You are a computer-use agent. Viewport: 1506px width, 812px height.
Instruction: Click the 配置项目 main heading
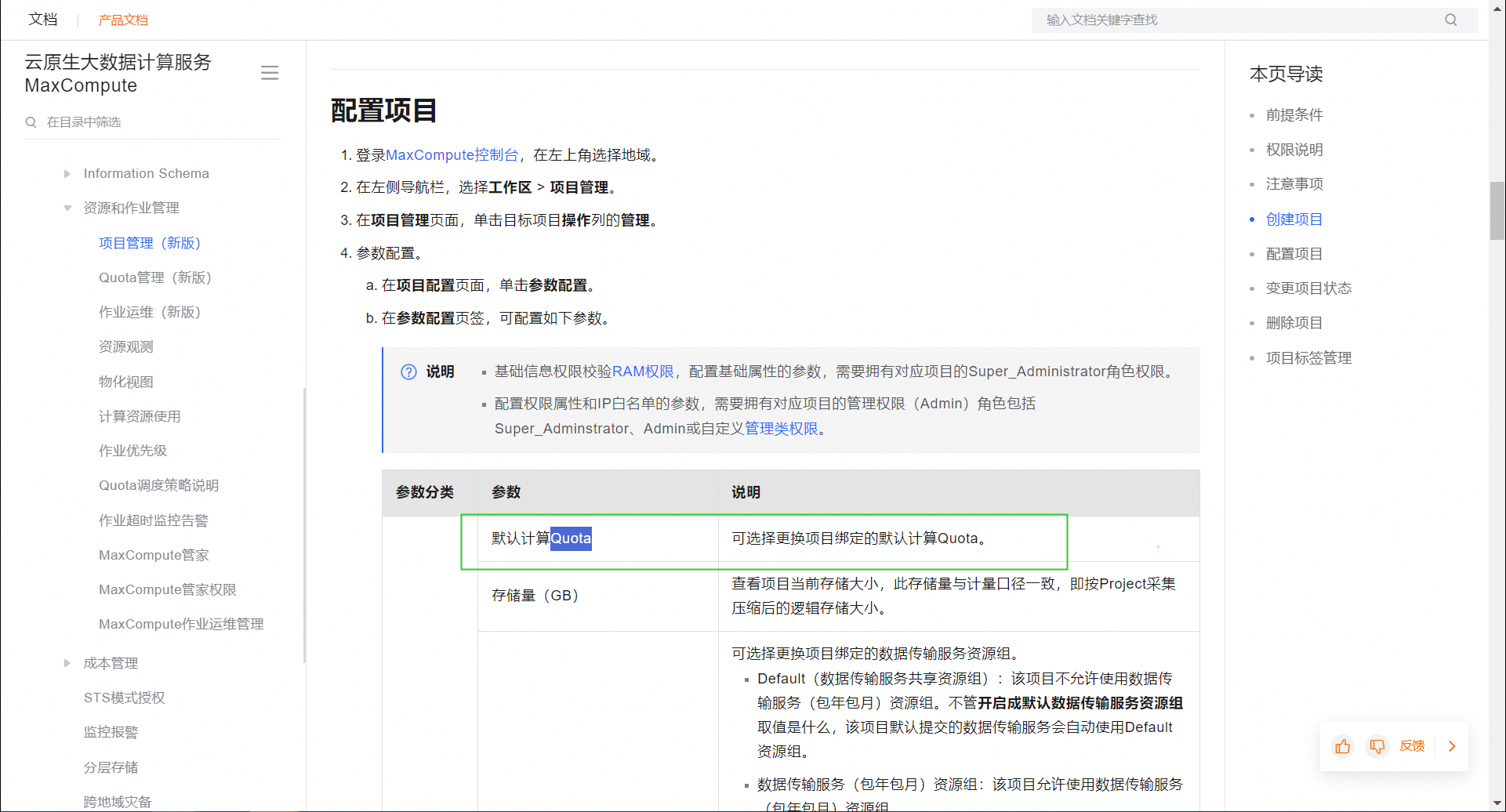[383, 111]
